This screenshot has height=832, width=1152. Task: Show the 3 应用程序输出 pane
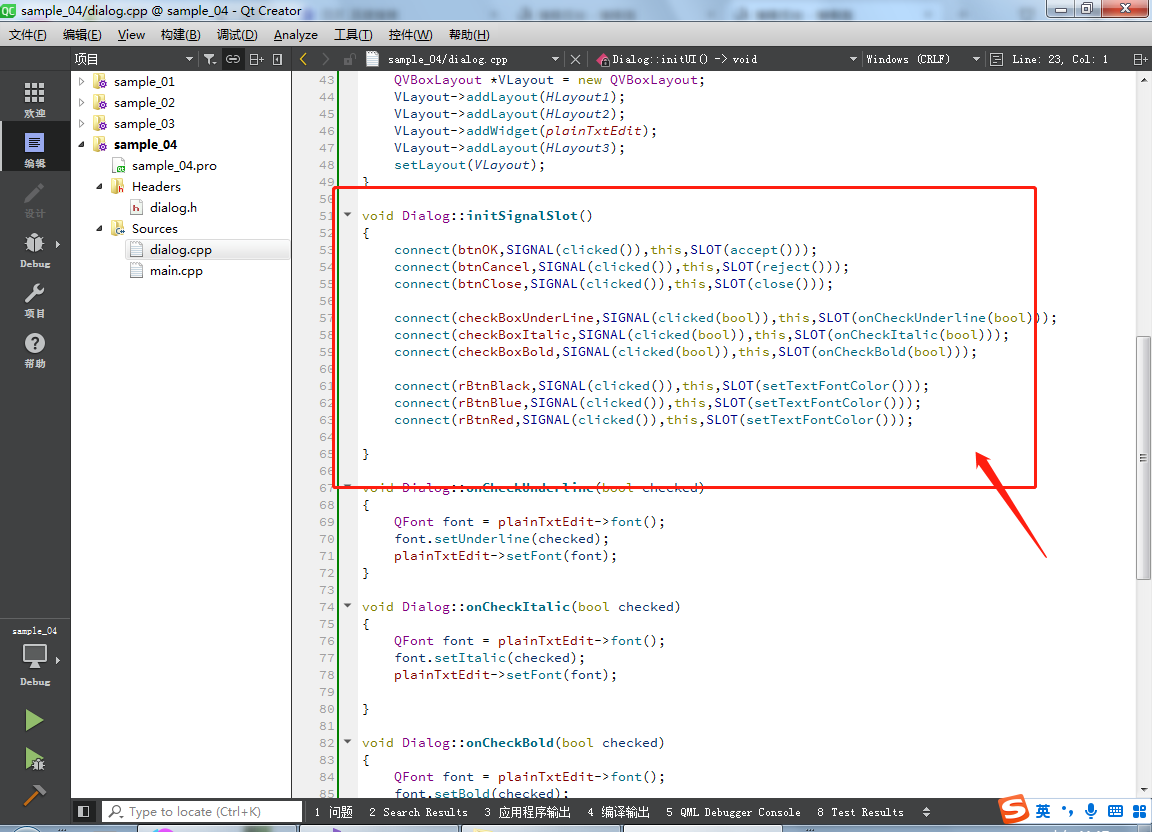(527, 812)
